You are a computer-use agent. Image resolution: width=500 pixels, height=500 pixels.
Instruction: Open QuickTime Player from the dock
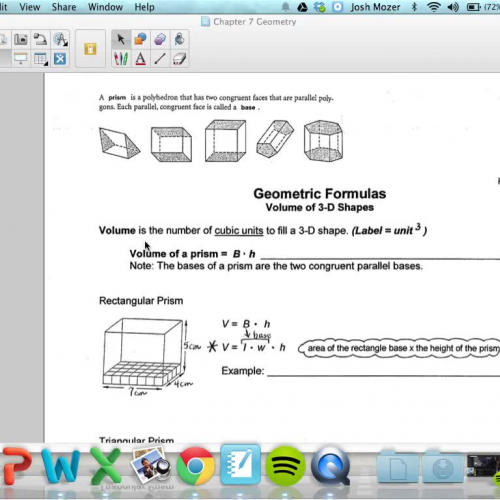point(330,466)
